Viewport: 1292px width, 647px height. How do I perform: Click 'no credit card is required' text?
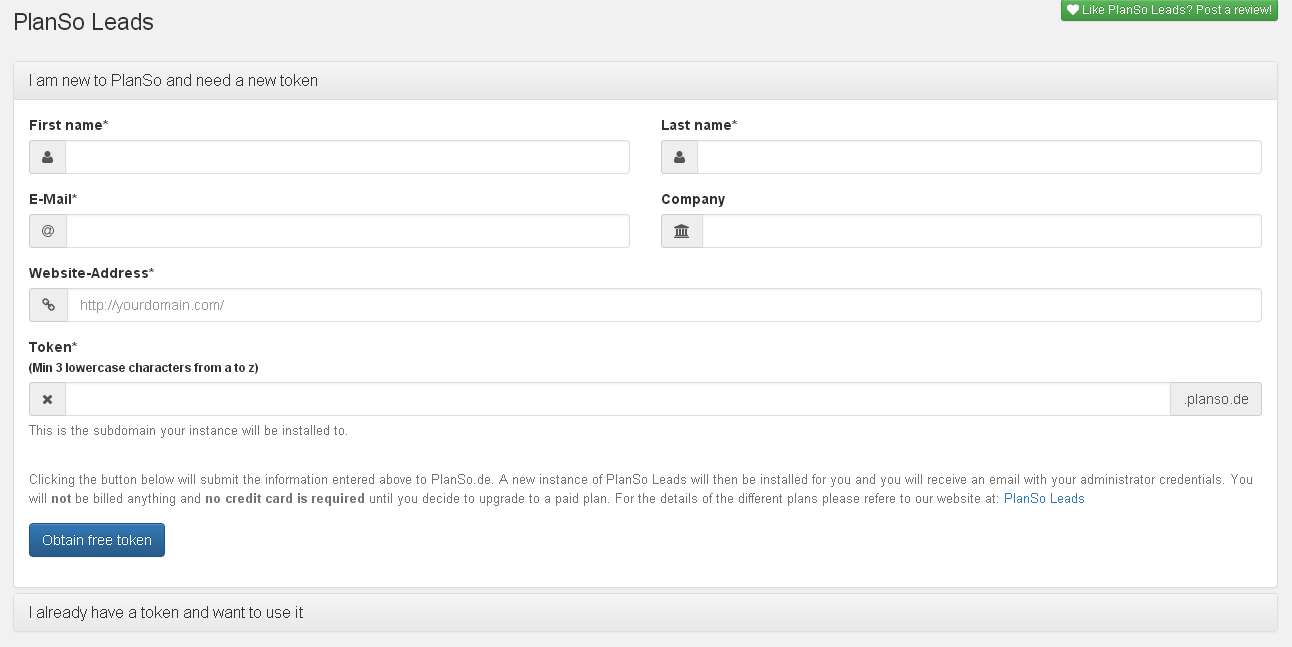pos(285,498)
